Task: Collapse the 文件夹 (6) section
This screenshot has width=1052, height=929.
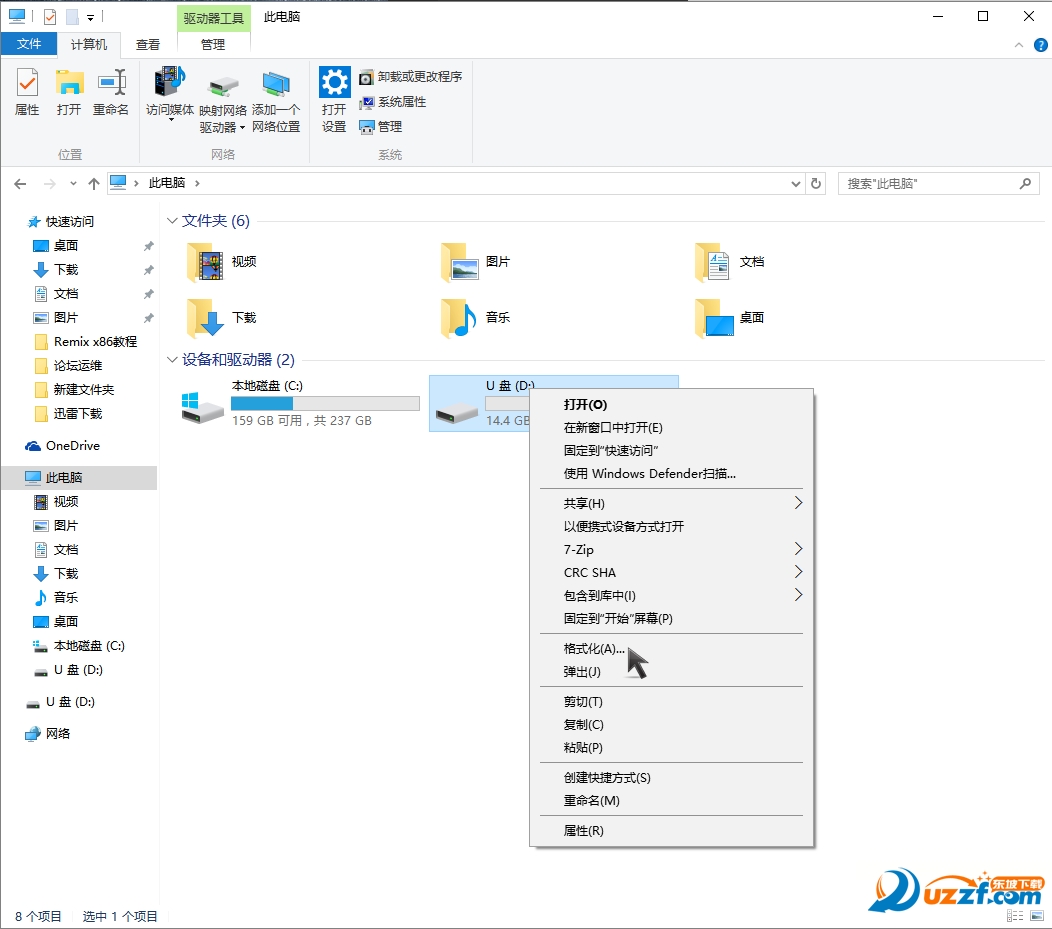Action: pos(172,221)
